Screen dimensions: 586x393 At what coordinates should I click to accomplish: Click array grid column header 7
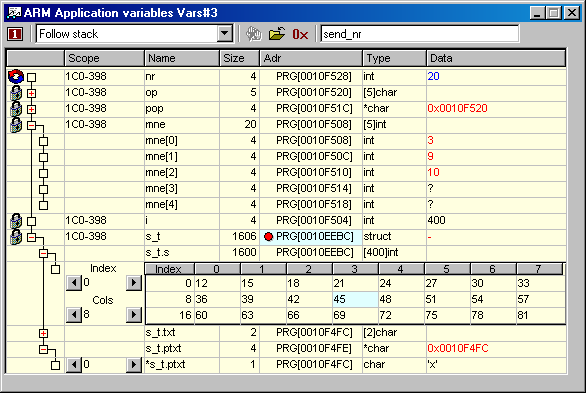tap(539, 269)
